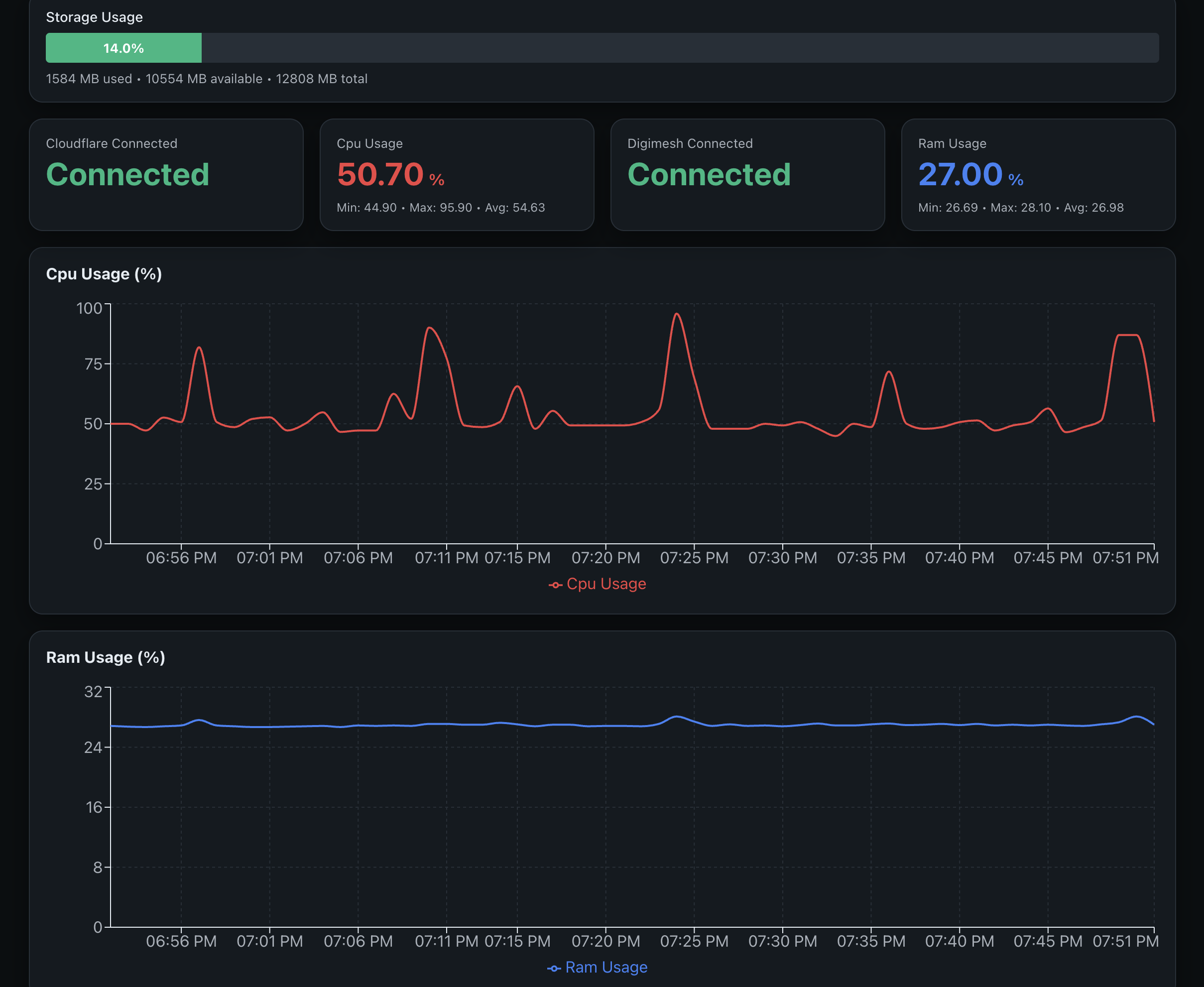Click the green Connected text in Digimesh card
Image resolution: width=1204 pixels, height=987 pixels.
pyautogui.click(x=709, y=175)
